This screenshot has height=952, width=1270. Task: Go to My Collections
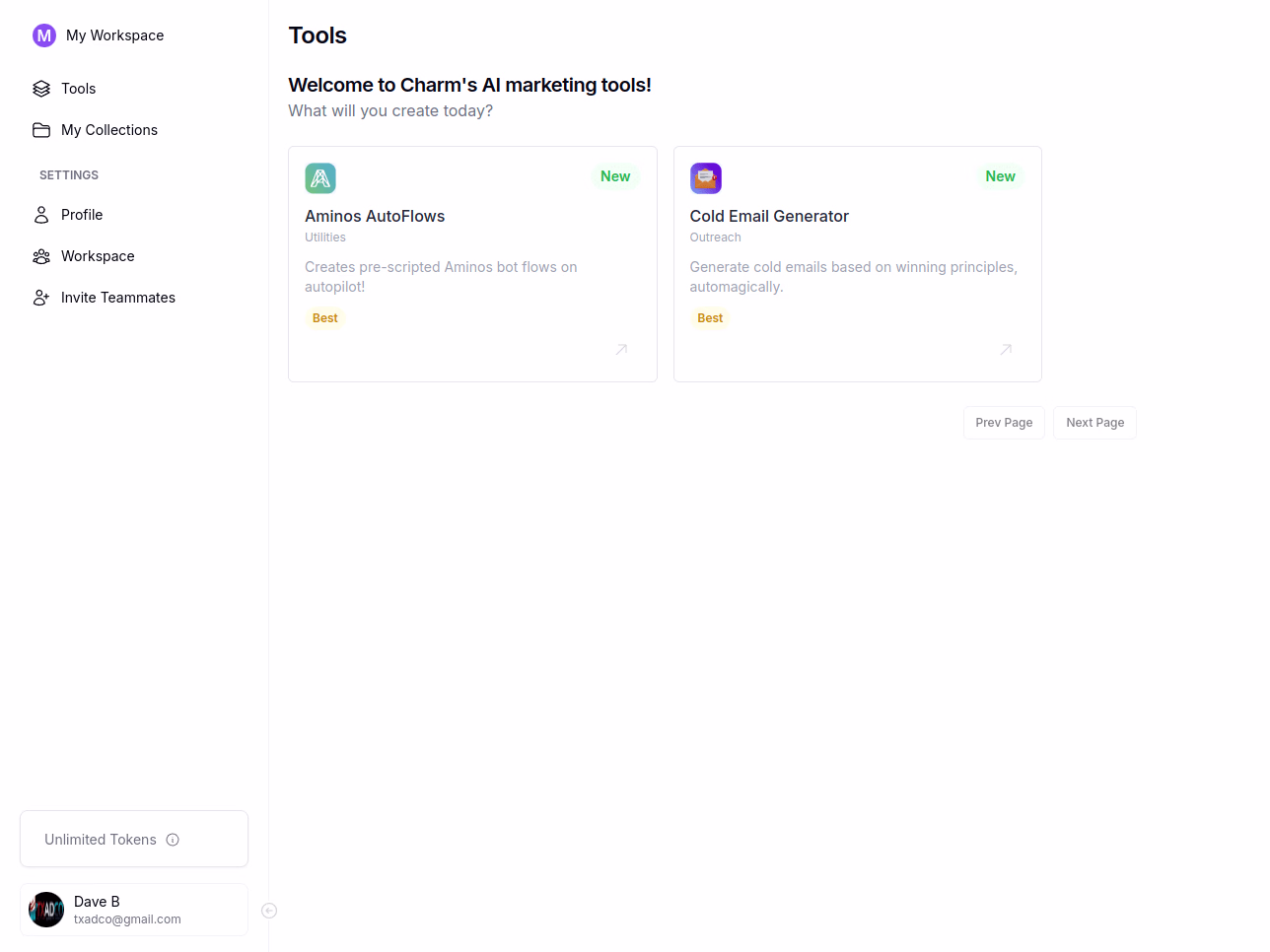click(108, 130)
